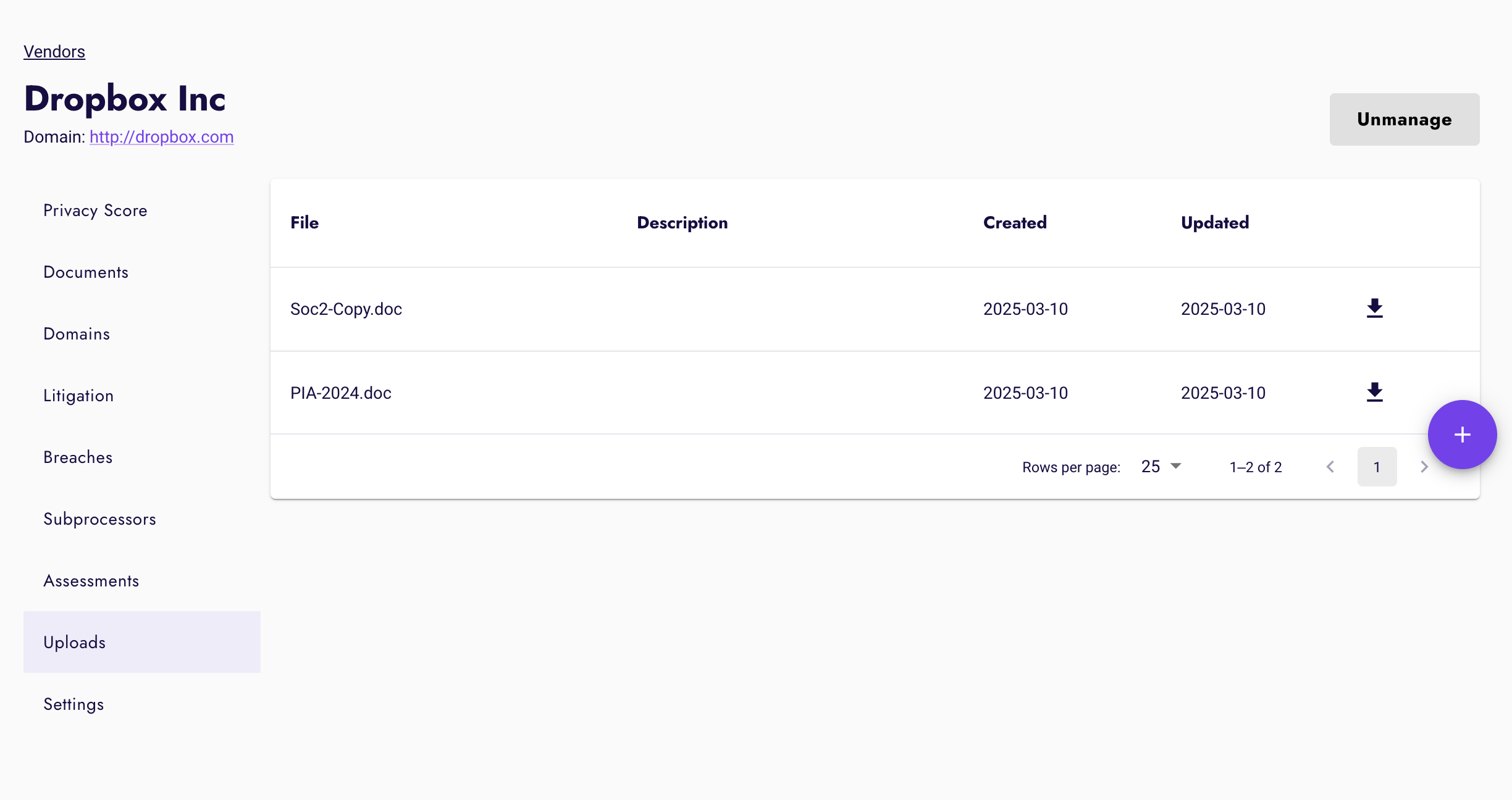
Task: Click the 1–2 of 2 count text
Action: (1256, 467)
